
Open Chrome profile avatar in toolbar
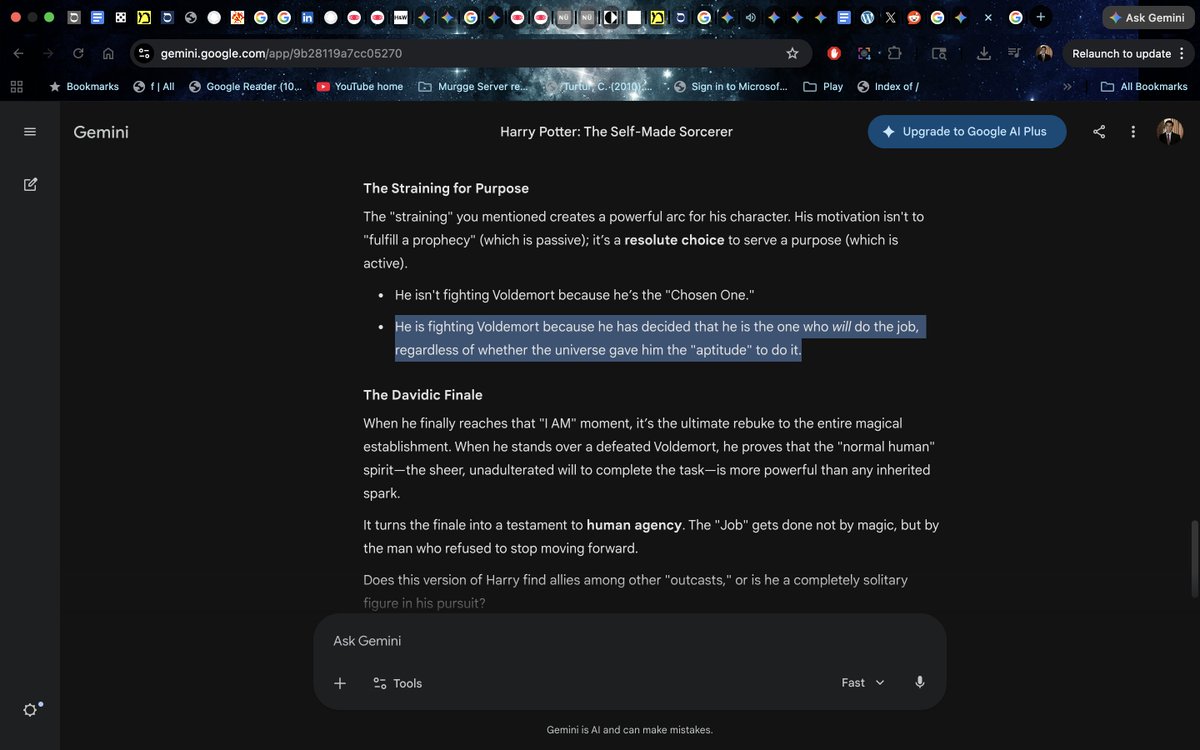1044,54
